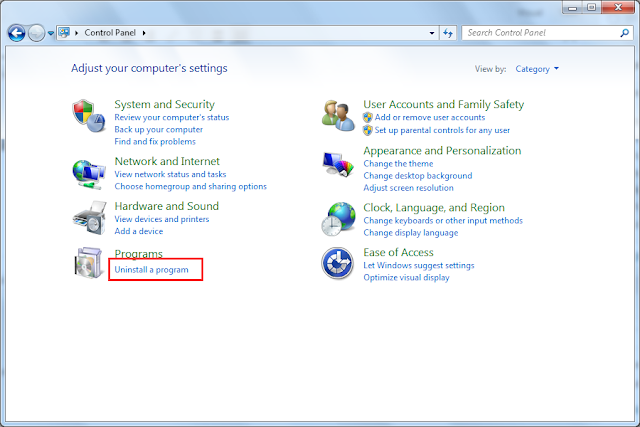This screenshot has width=640, height=427.
Task: Open the User Accounts people icon
Action: pos(338,116)
